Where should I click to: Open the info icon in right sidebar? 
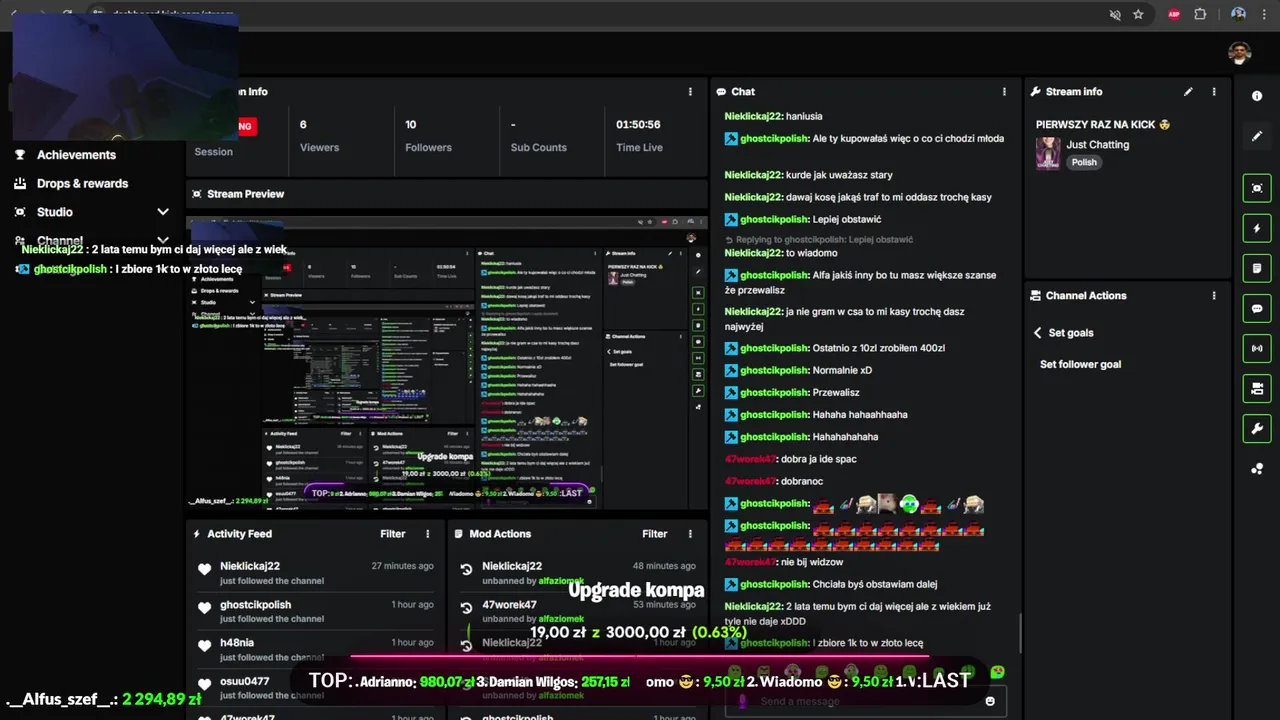coord(1257,96)
